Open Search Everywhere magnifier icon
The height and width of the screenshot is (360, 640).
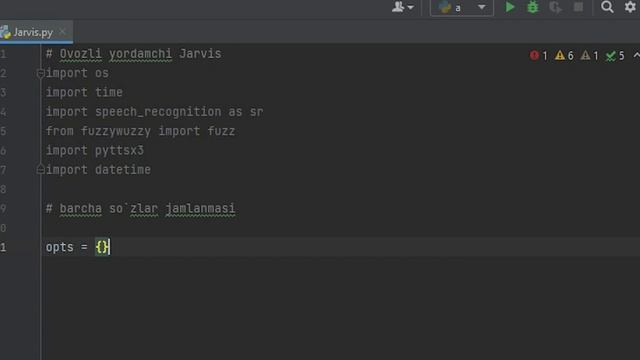coord(607,7)
